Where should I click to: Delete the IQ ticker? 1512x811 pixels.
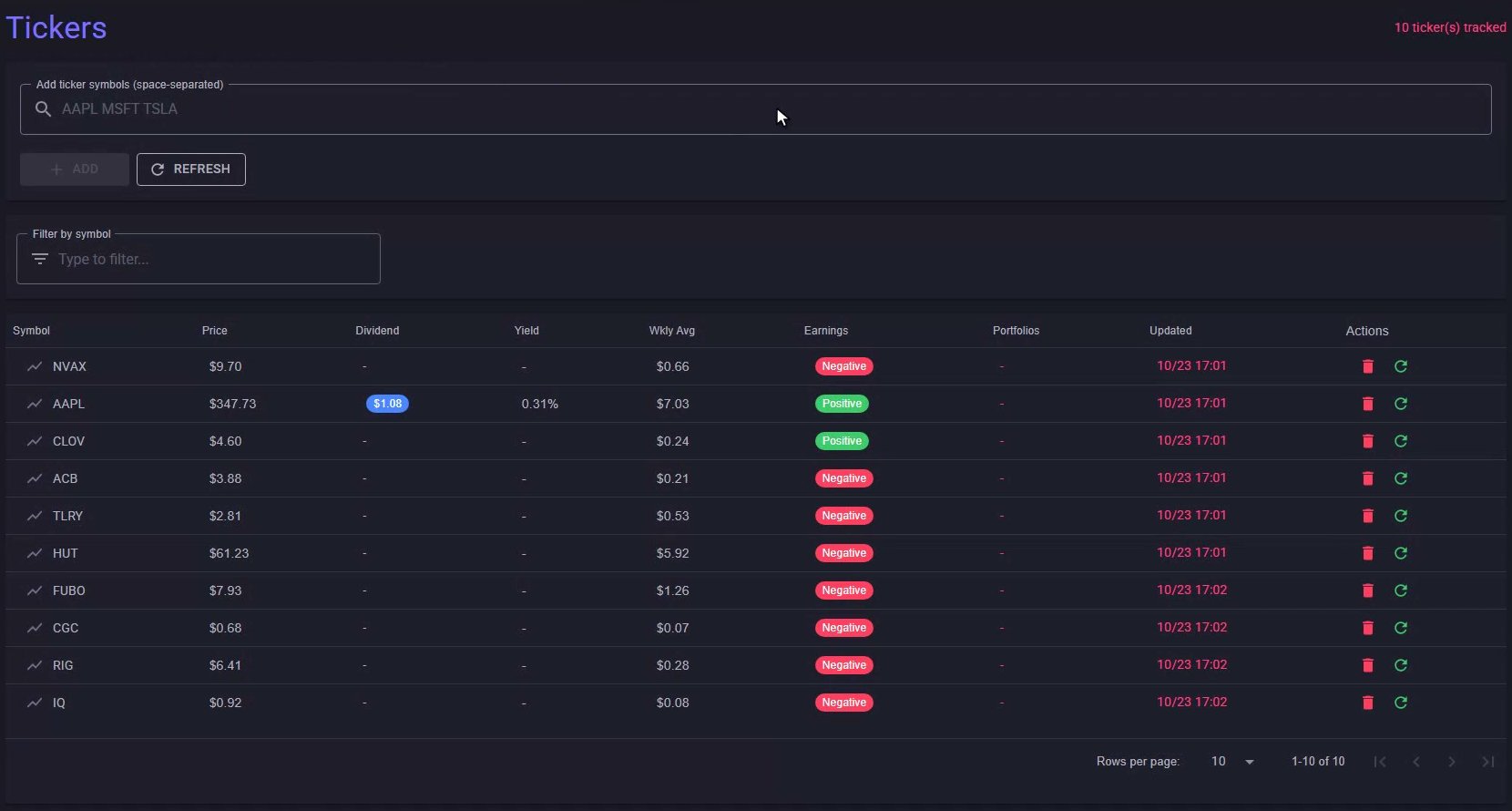1367,703
